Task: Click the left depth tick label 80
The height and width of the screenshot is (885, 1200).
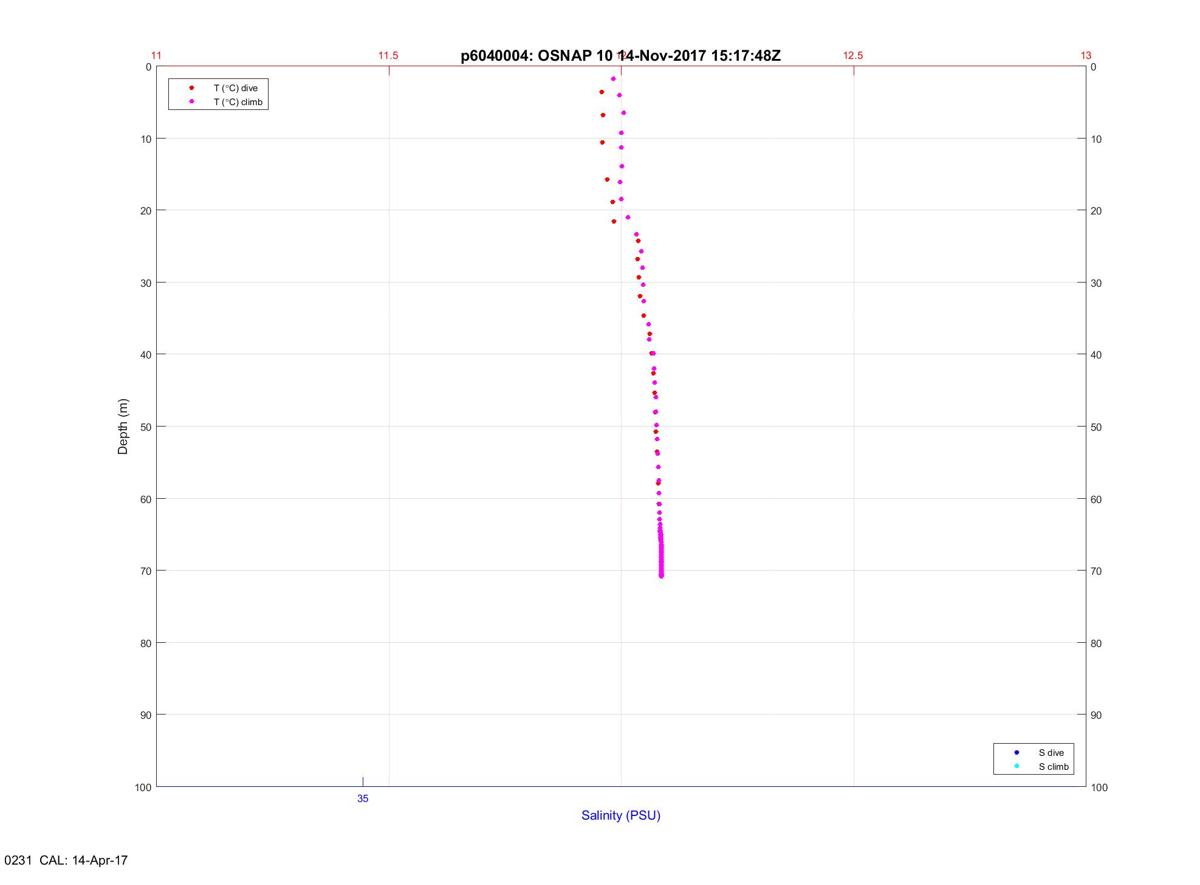Action: pyautogui.click(x=145, y=643)
